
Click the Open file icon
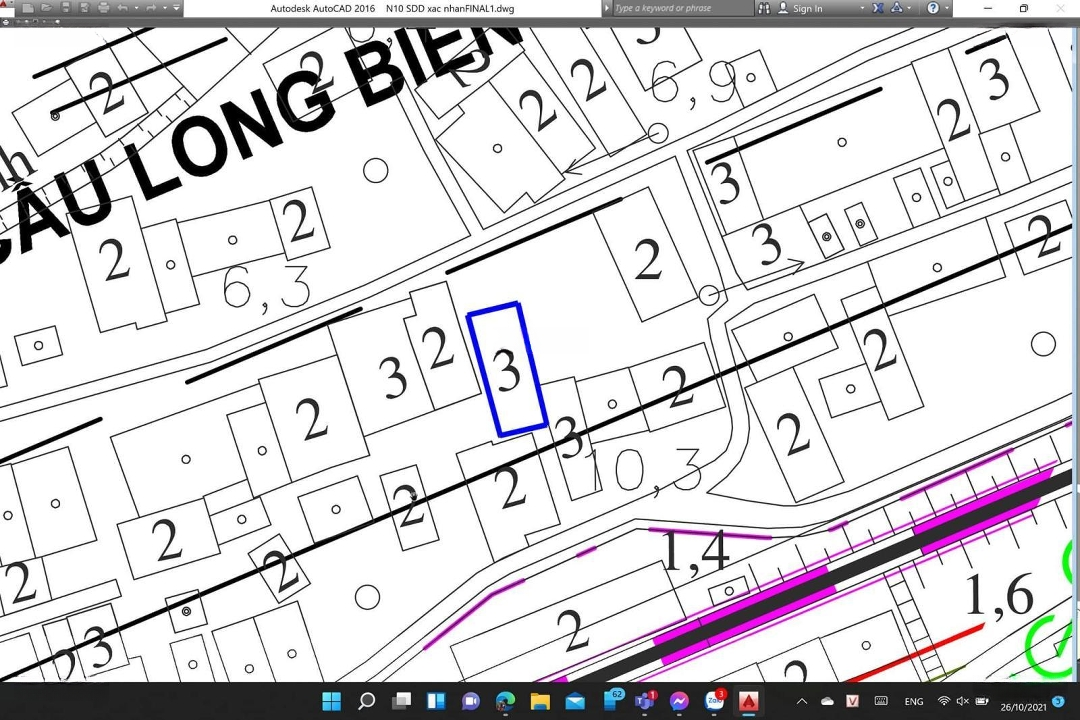coord(46,8)
